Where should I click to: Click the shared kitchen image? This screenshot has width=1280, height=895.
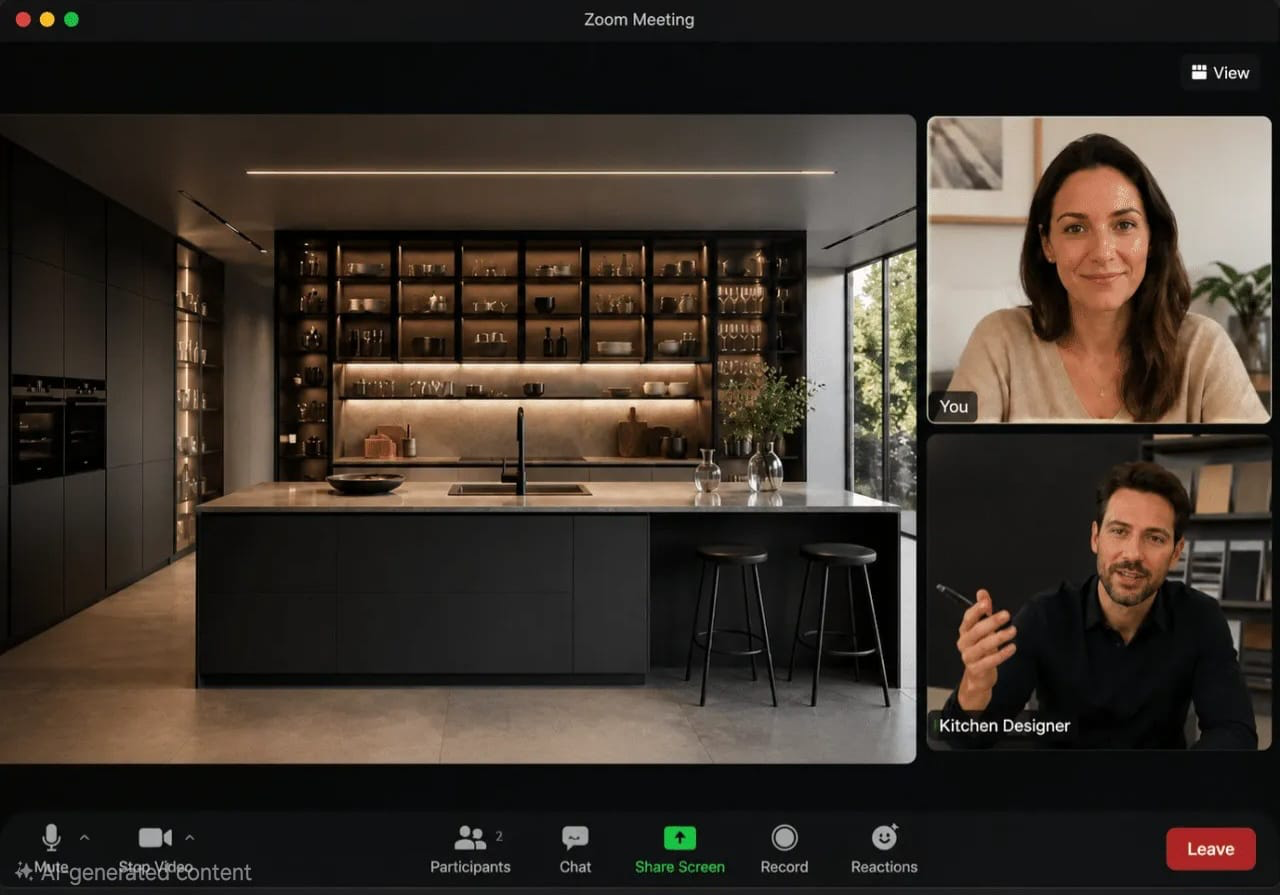click(458, 438)
